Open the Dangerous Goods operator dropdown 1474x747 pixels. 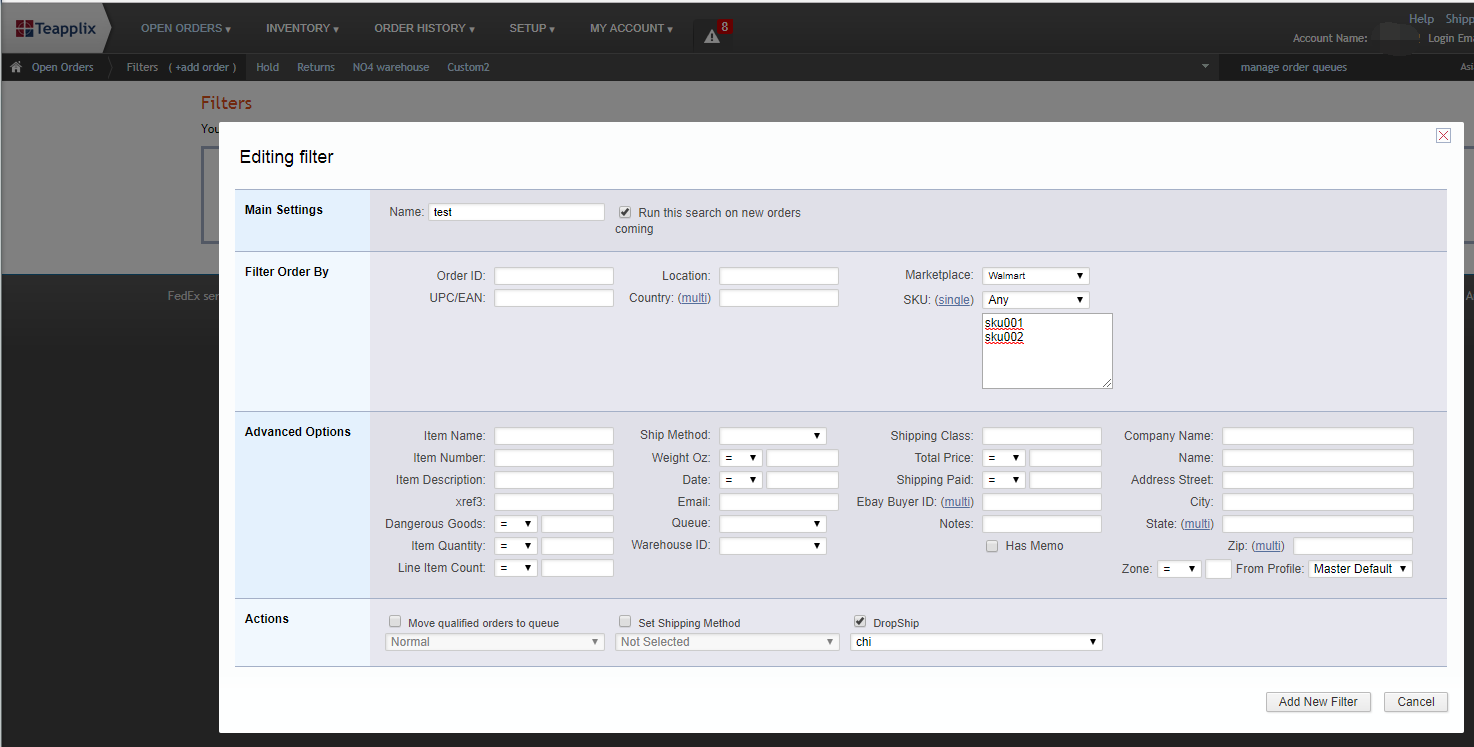pos(516,524)
